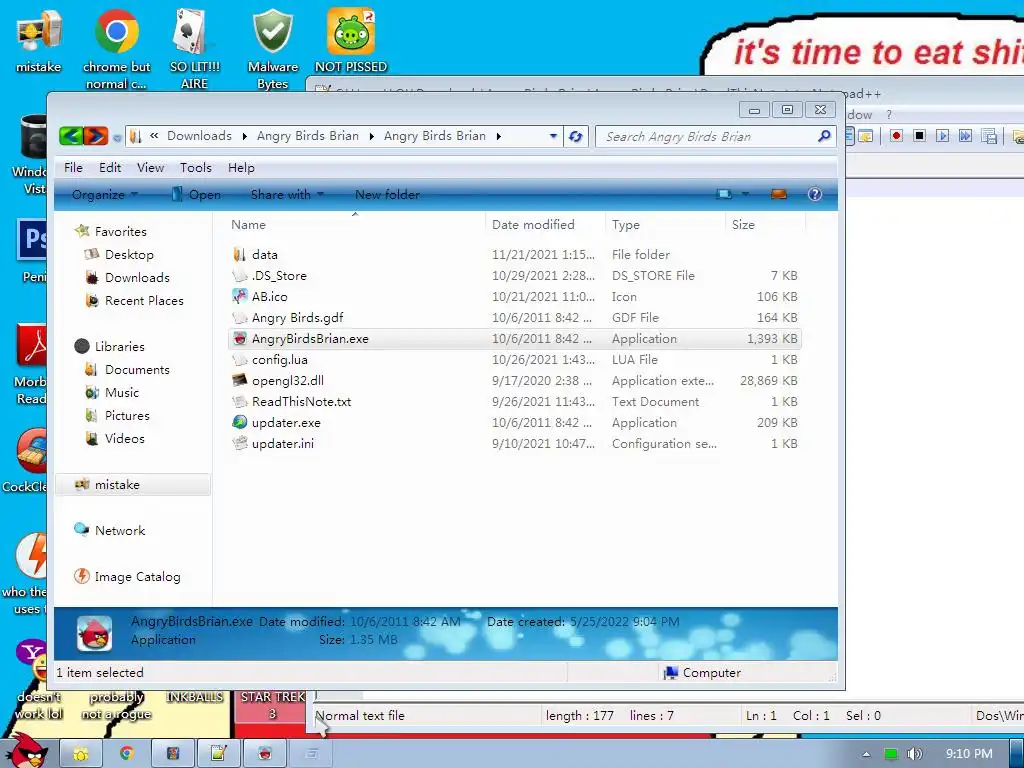Expand the address bar history dropdown

tap(553, 136)
